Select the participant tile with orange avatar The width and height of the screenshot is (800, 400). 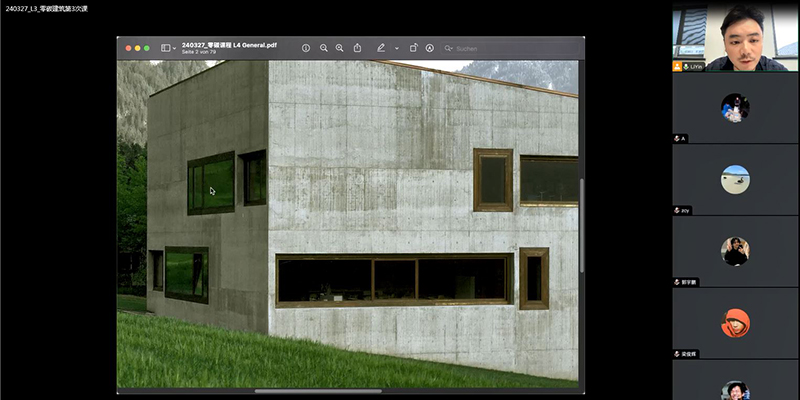click(735, 323)
